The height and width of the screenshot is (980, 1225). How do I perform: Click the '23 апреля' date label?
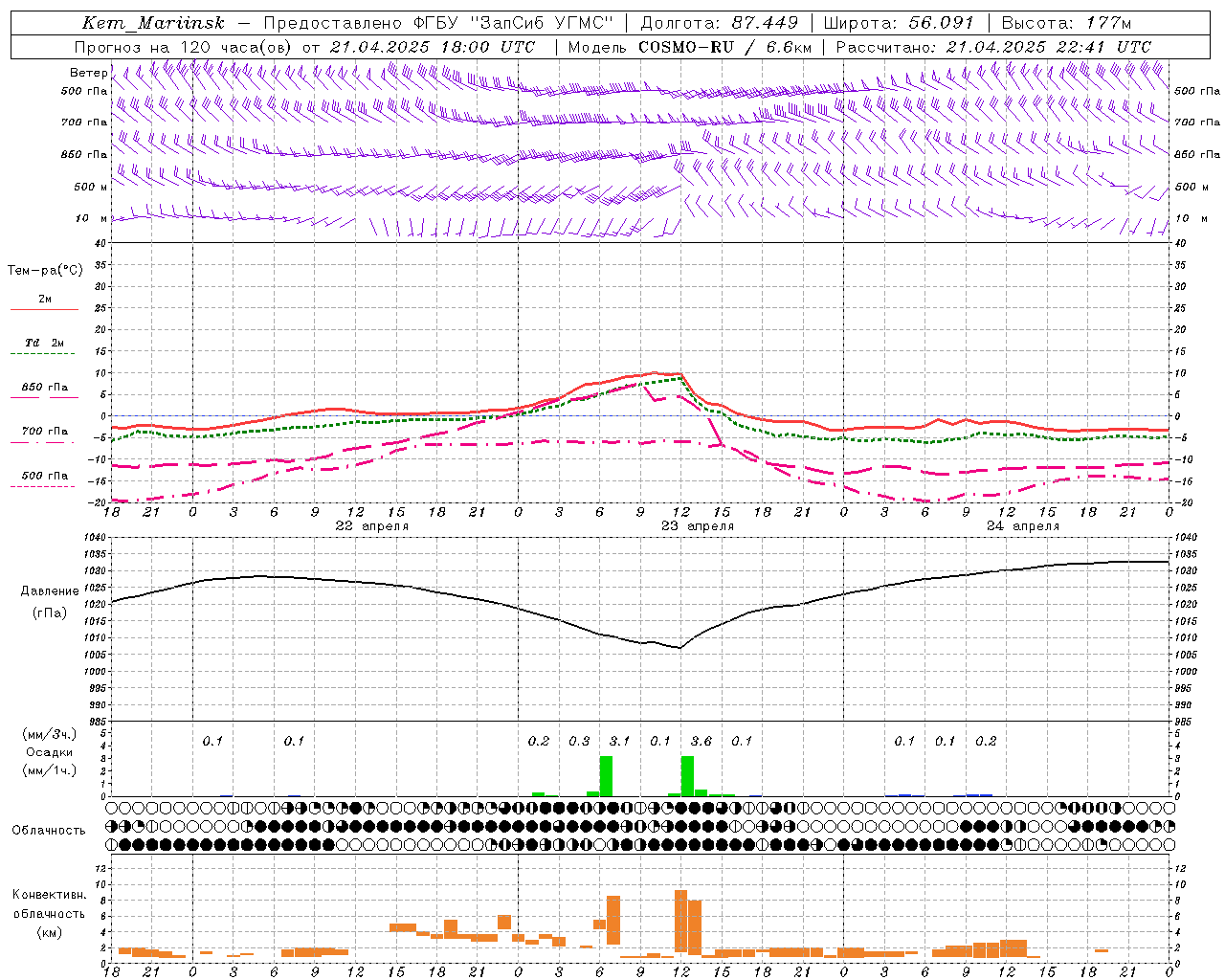click(x=698, y=526)
